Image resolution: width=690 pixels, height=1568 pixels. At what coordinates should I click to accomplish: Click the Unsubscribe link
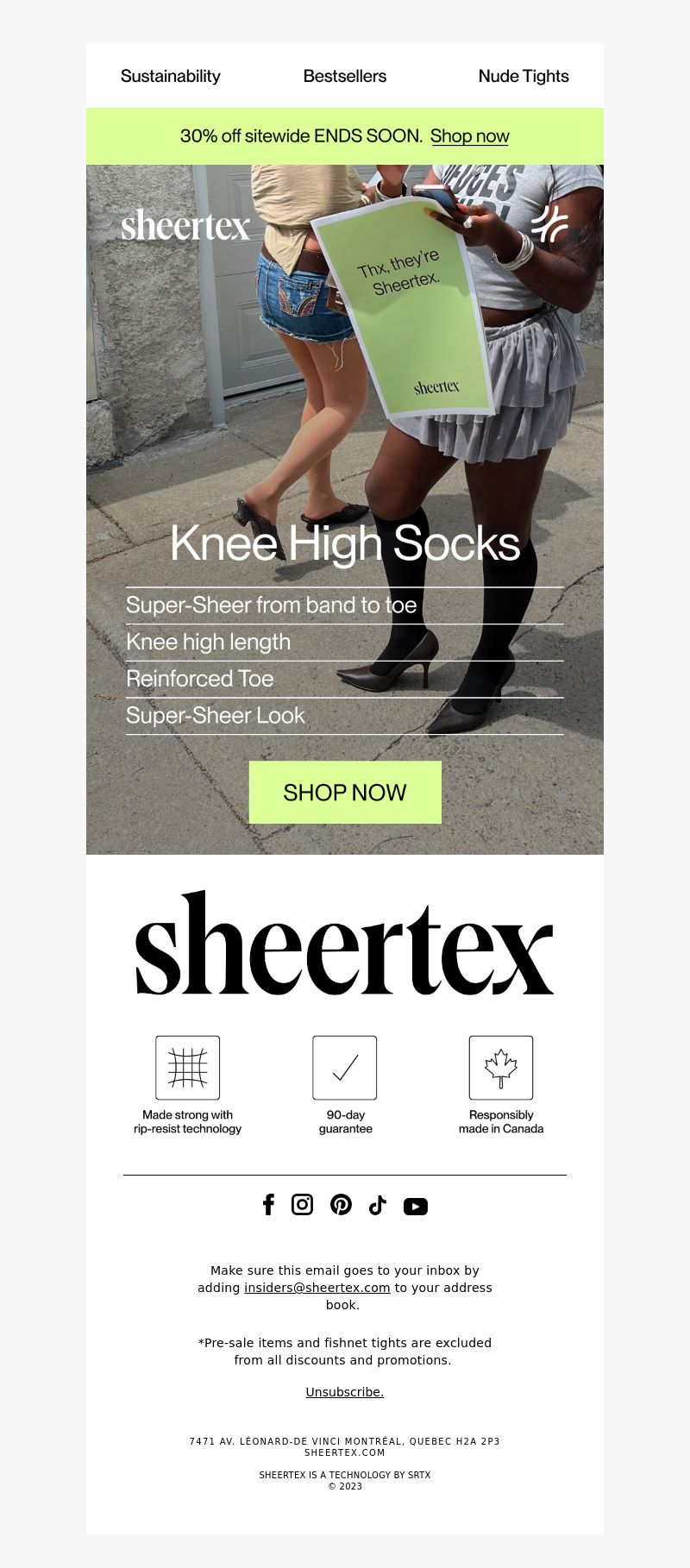click(x=345, y=1392)
